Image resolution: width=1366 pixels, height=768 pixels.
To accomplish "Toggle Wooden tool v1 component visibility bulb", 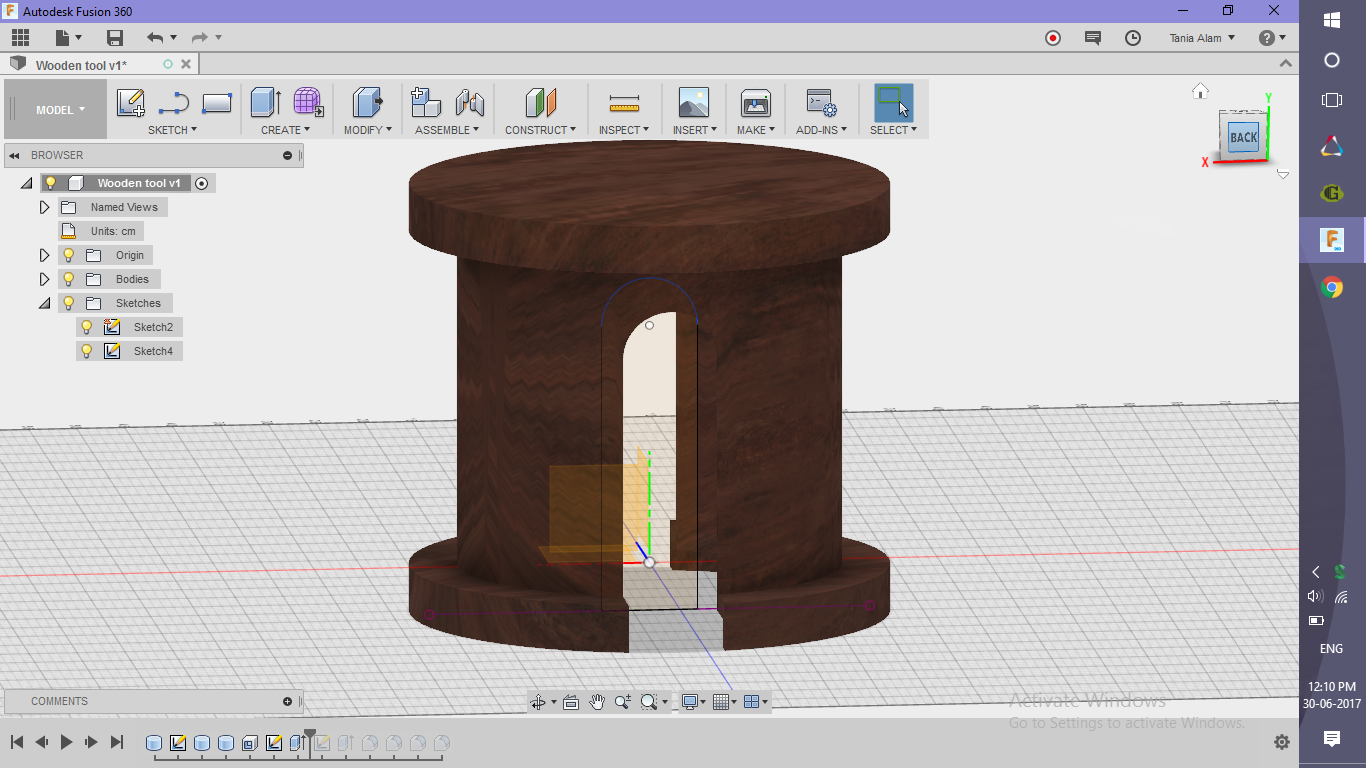I will [x=51, y=183].
